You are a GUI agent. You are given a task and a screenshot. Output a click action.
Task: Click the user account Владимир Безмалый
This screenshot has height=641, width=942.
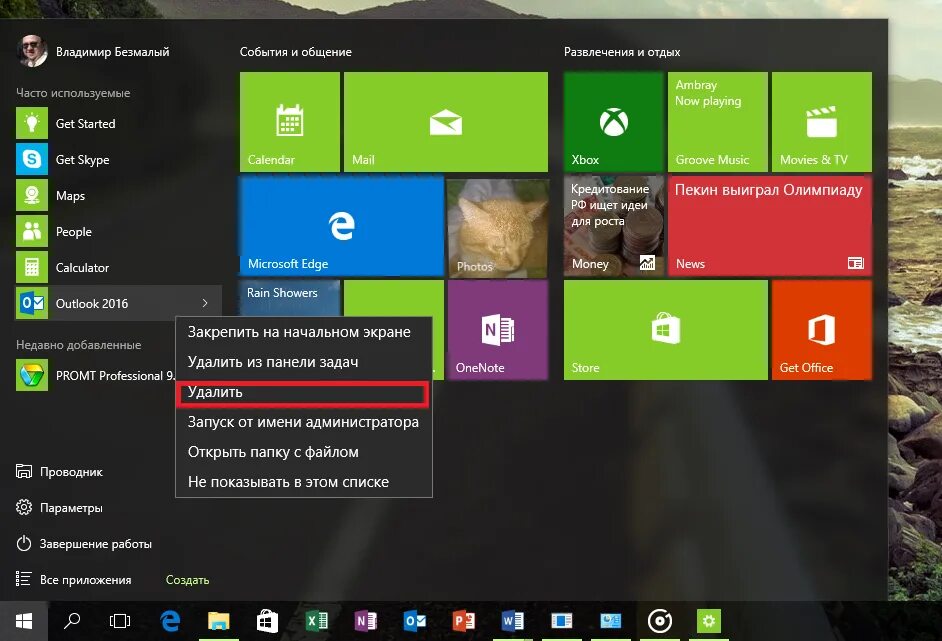(x=94, y=52)
